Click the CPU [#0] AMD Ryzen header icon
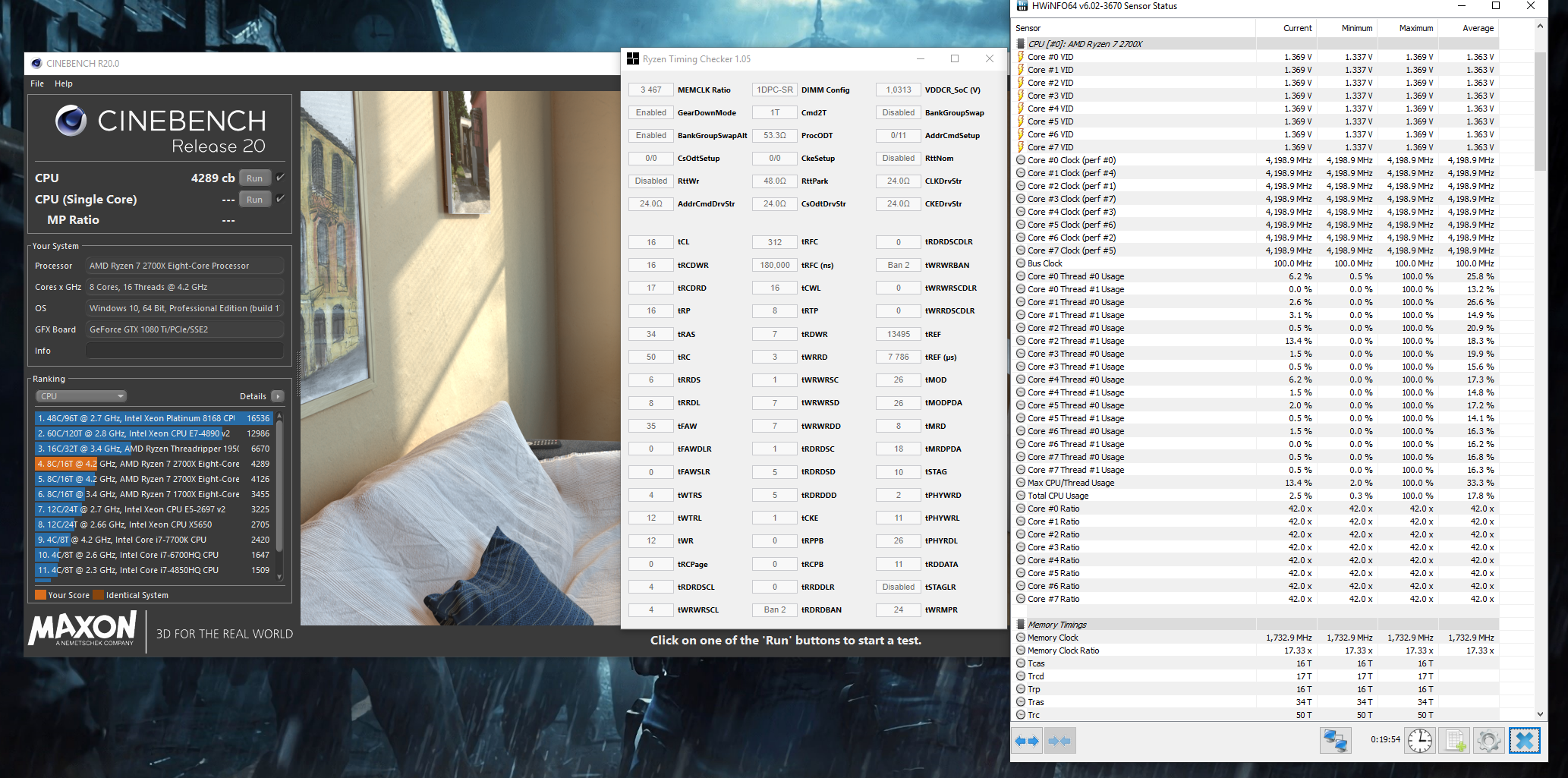This screenshot has height=778, width=1568. pyautogui.click(x=1021, y=44)
